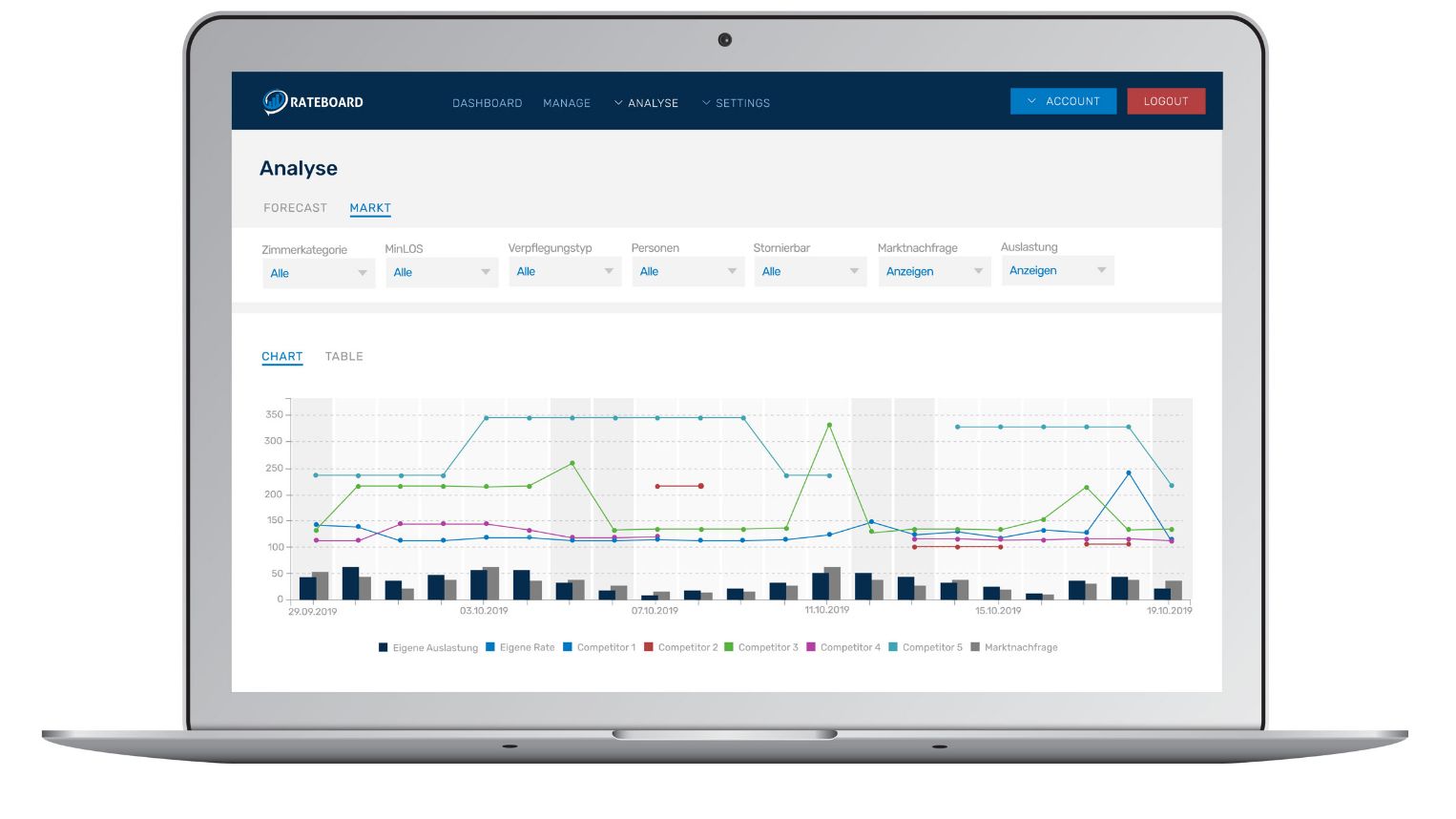
Task: Open the Auslastung dropdown arrow
Action: click(1102, 270)
